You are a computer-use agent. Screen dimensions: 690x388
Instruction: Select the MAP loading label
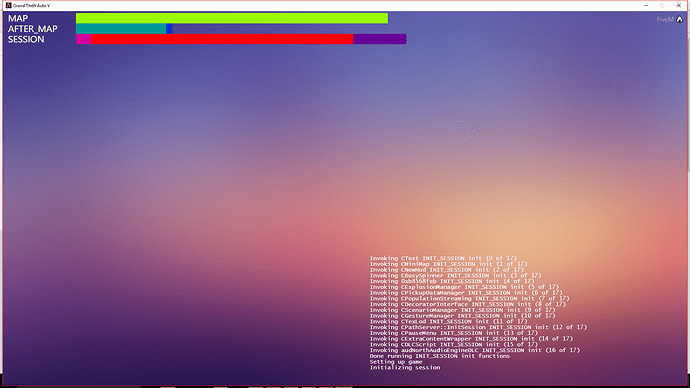[x=18, y=18]
